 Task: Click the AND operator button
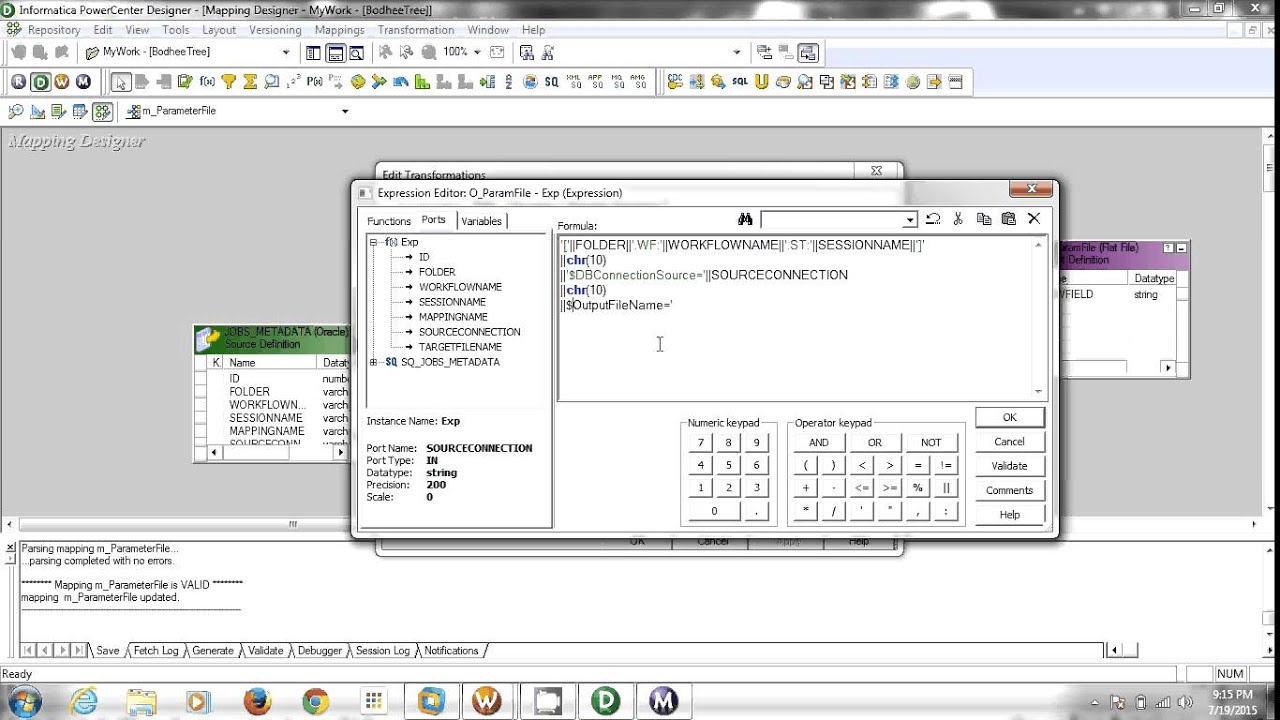[819, 442]
